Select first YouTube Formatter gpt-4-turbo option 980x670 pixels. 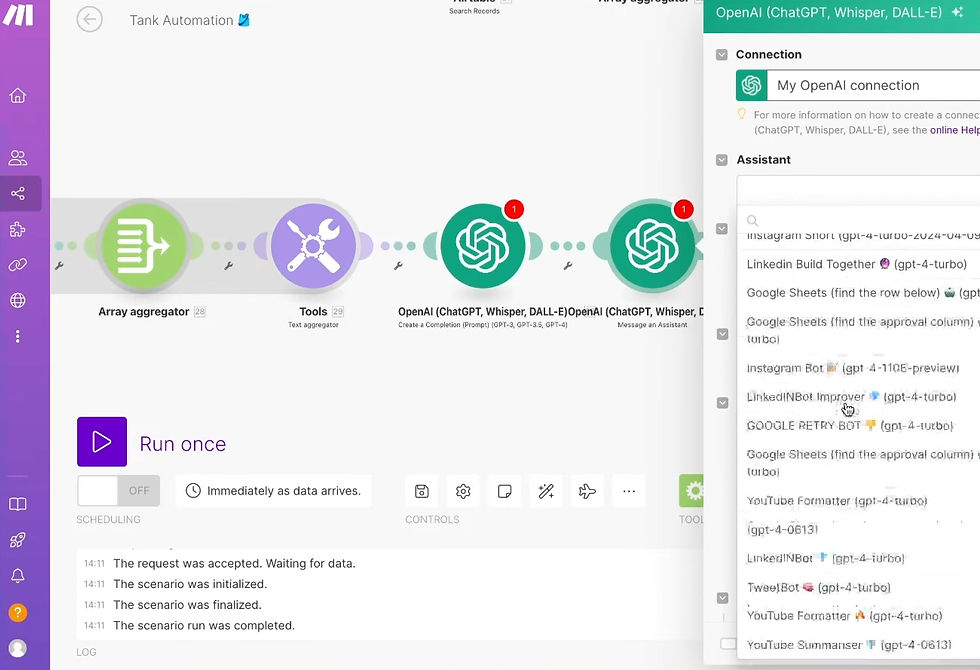(x=859, y=501)
